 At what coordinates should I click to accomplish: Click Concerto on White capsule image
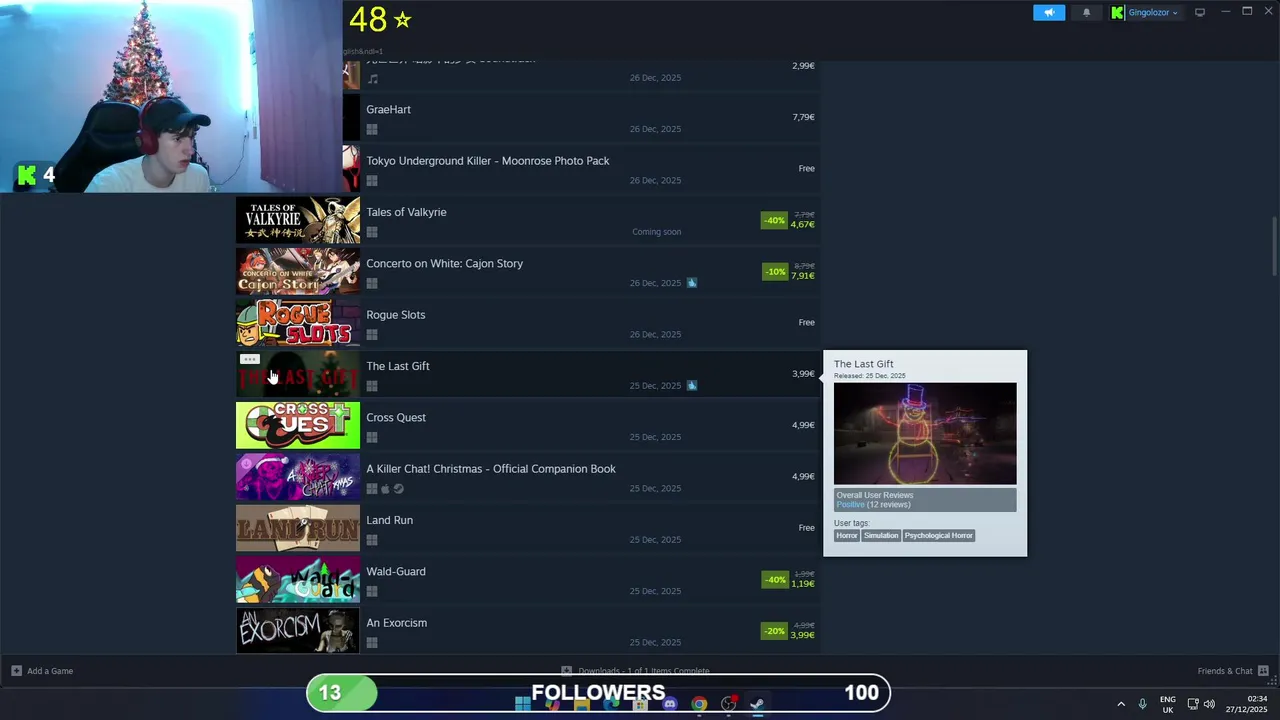click(298, 271)
